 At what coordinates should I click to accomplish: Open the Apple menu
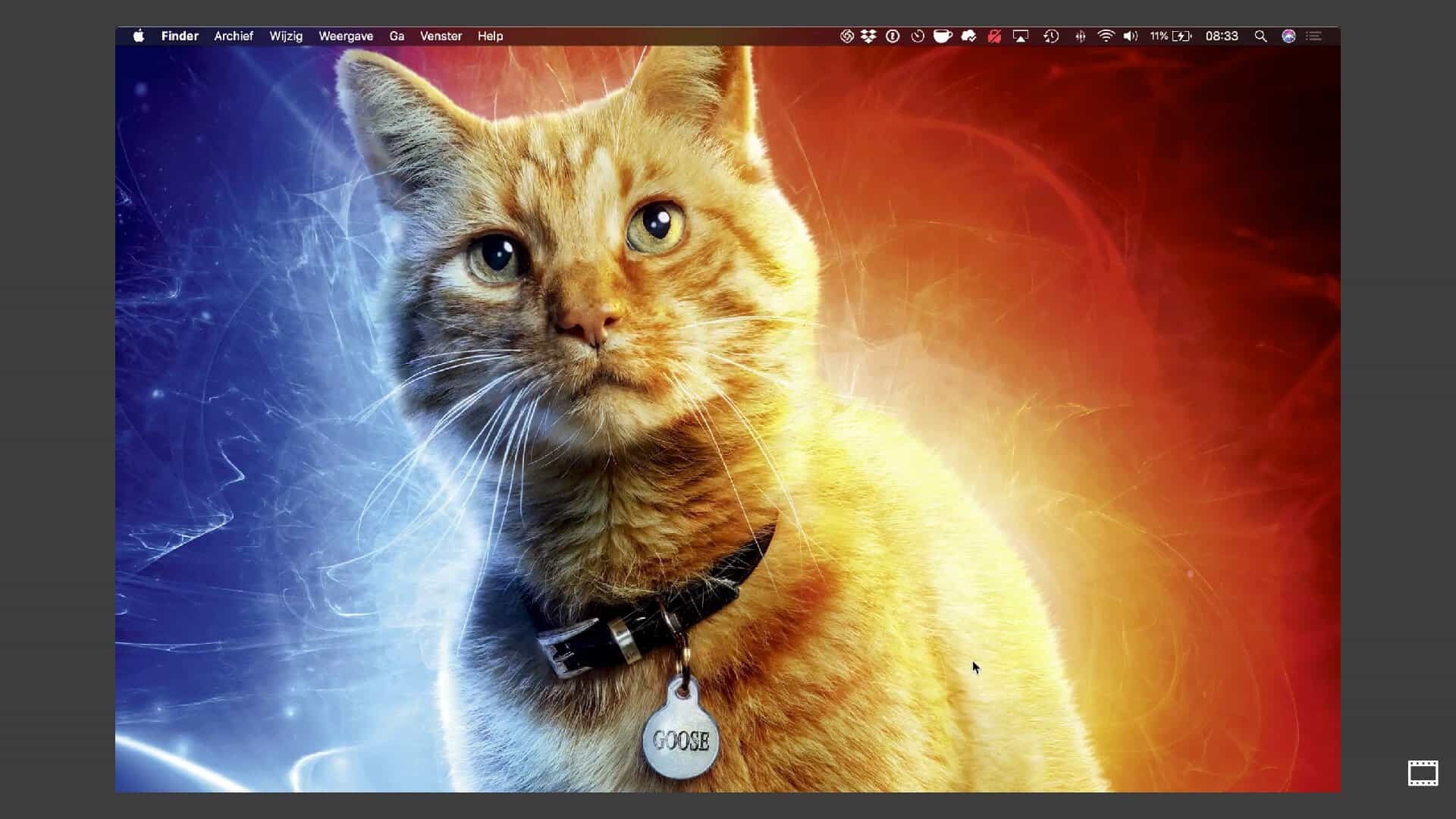139,36
